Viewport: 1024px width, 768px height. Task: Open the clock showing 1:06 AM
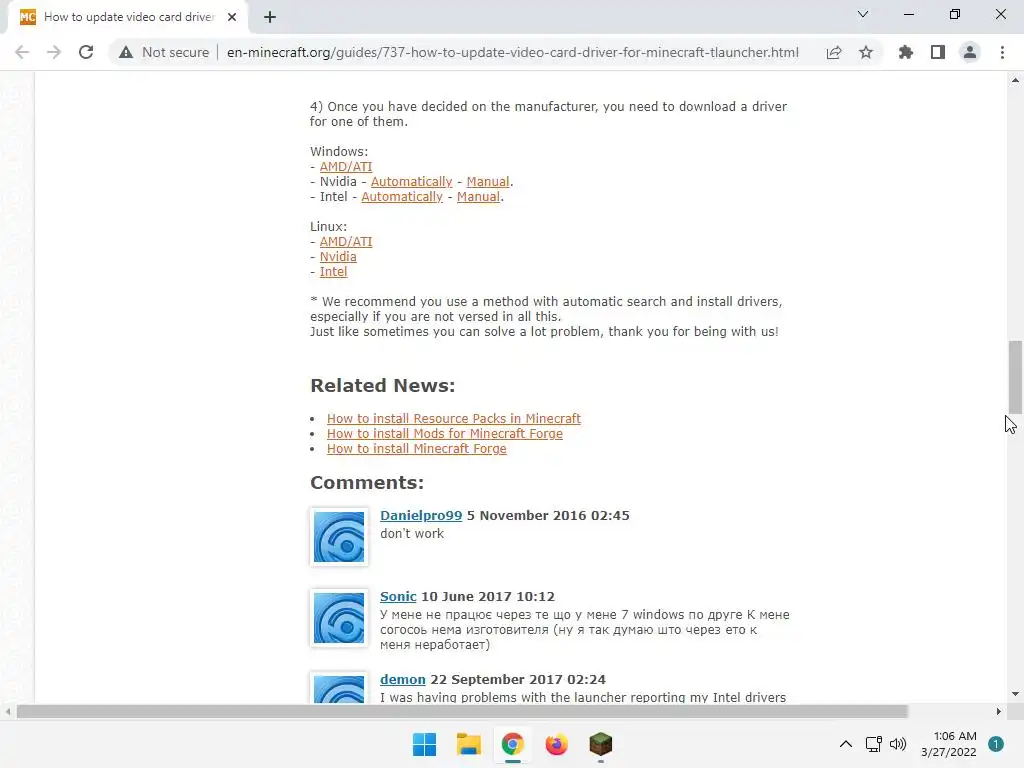(949, 744)
